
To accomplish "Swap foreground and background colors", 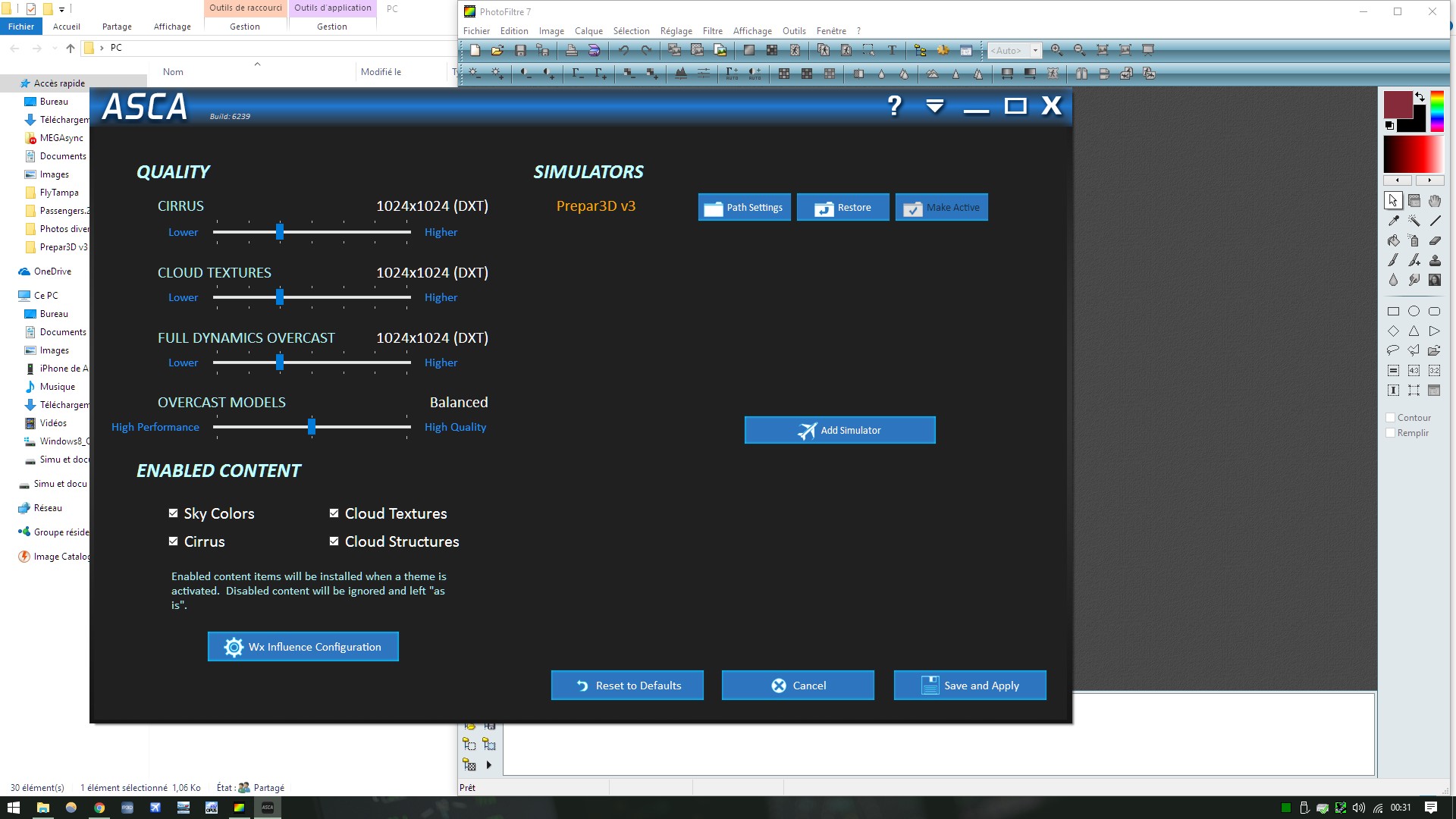I will click(x=1420, y=97).
